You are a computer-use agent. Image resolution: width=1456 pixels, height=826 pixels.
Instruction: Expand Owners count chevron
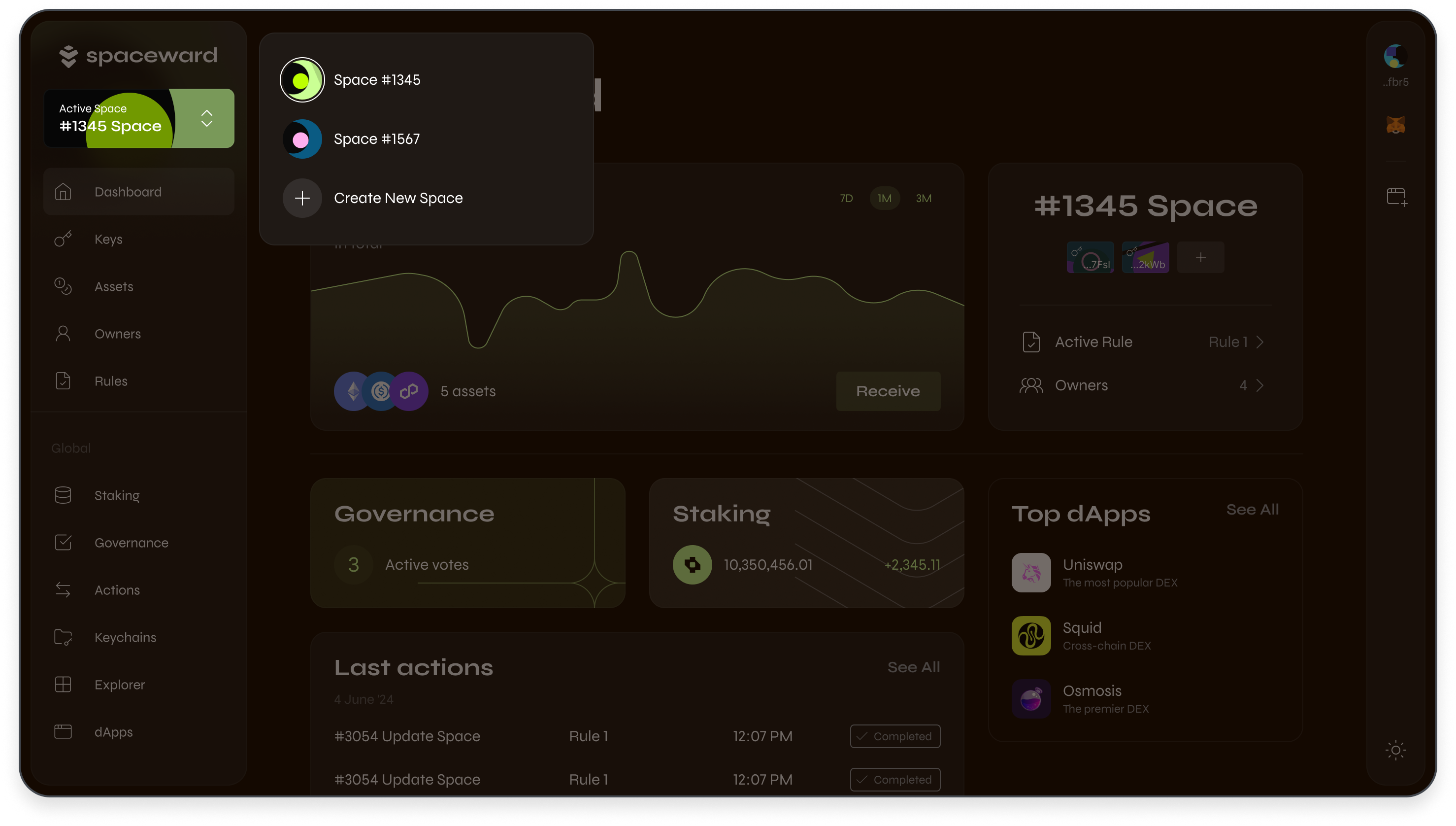pos(1261,385)
